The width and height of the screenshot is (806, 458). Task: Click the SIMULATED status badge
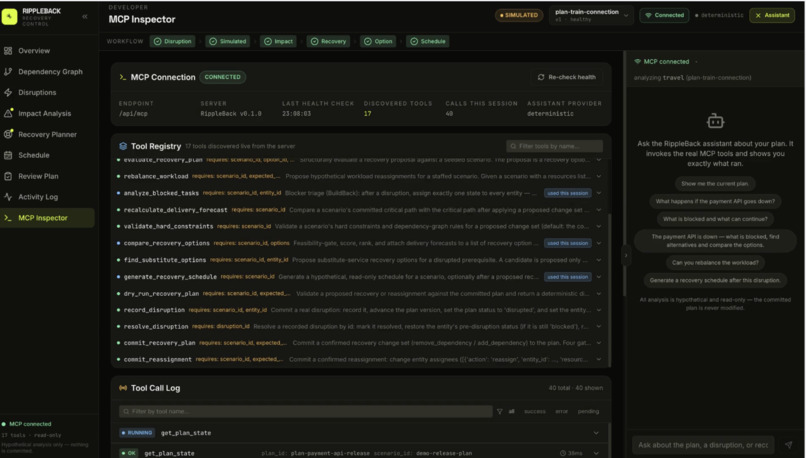click(x=519, y=15)
